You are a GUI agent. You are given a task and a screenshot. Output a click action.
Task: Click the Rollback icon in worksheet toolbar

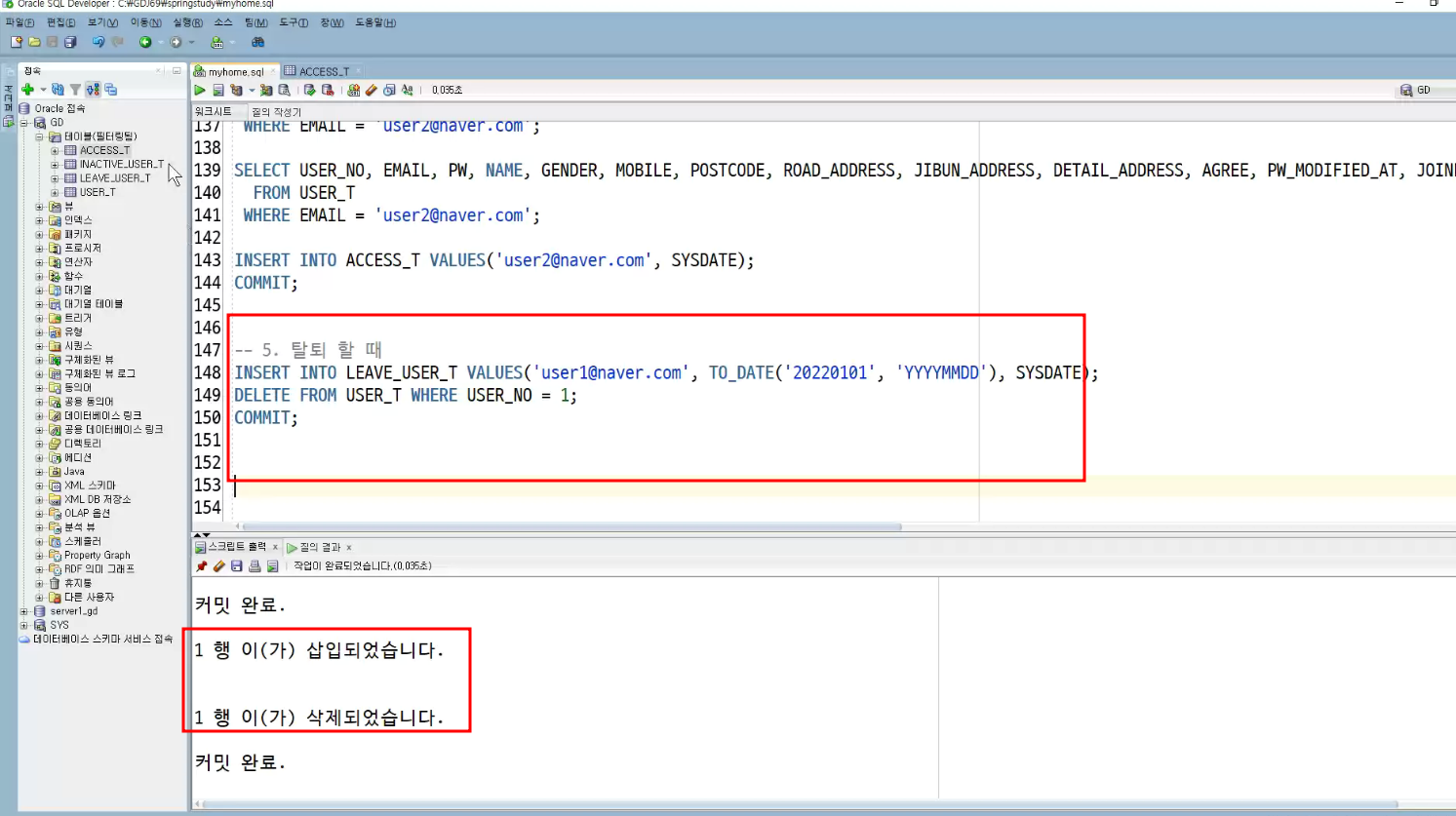point(328,90)
